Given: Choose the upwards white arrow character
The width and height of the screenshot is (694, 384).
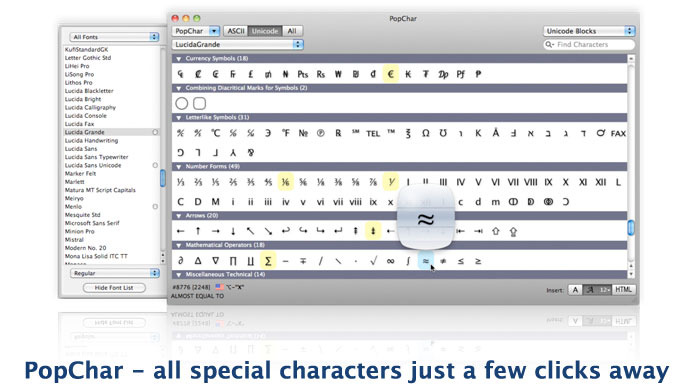Looking at the screenshot, I should click(495, 231).
